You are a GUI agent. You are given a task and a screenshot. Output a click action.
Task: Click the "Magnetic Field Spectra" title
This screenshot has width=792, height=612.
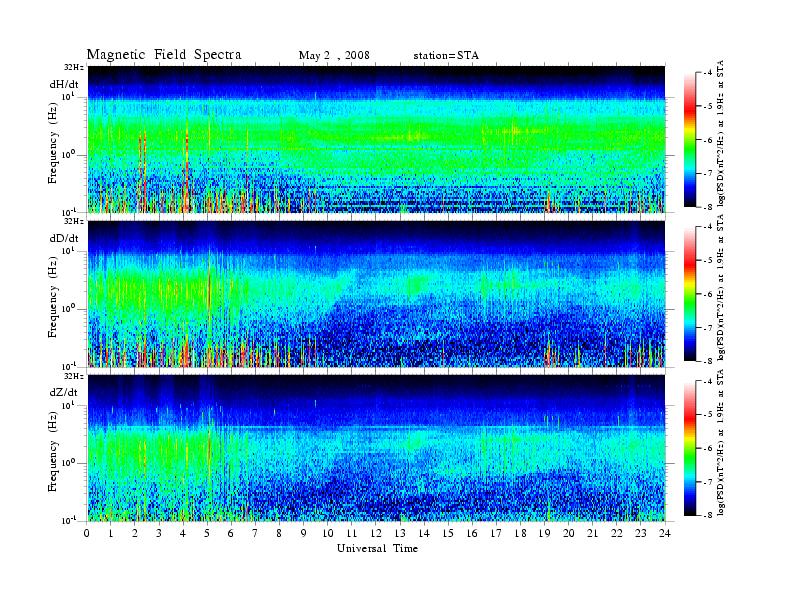(x=164, y=55)
